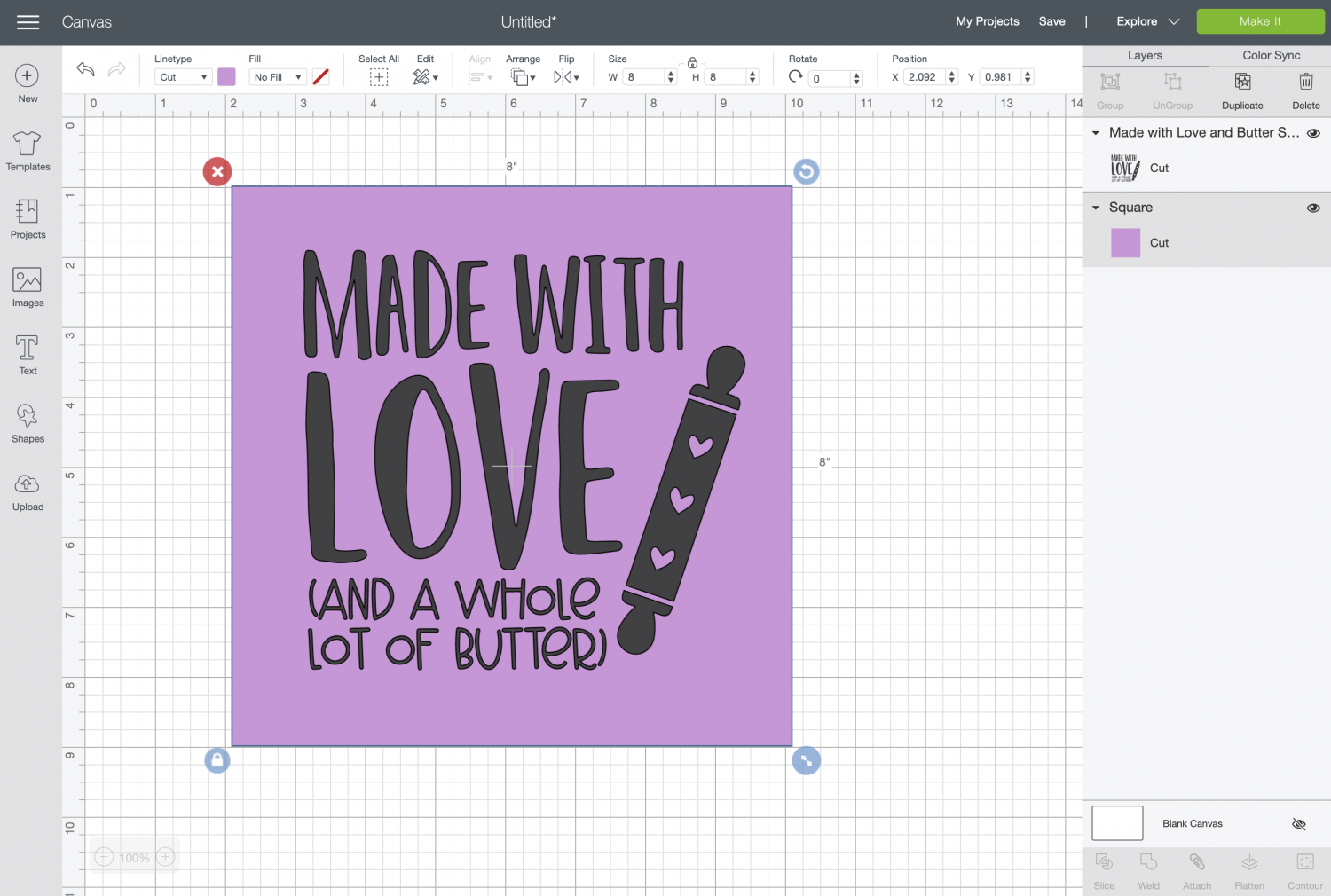
Task: Select the Text tool
Action: (x=28, y=348)
